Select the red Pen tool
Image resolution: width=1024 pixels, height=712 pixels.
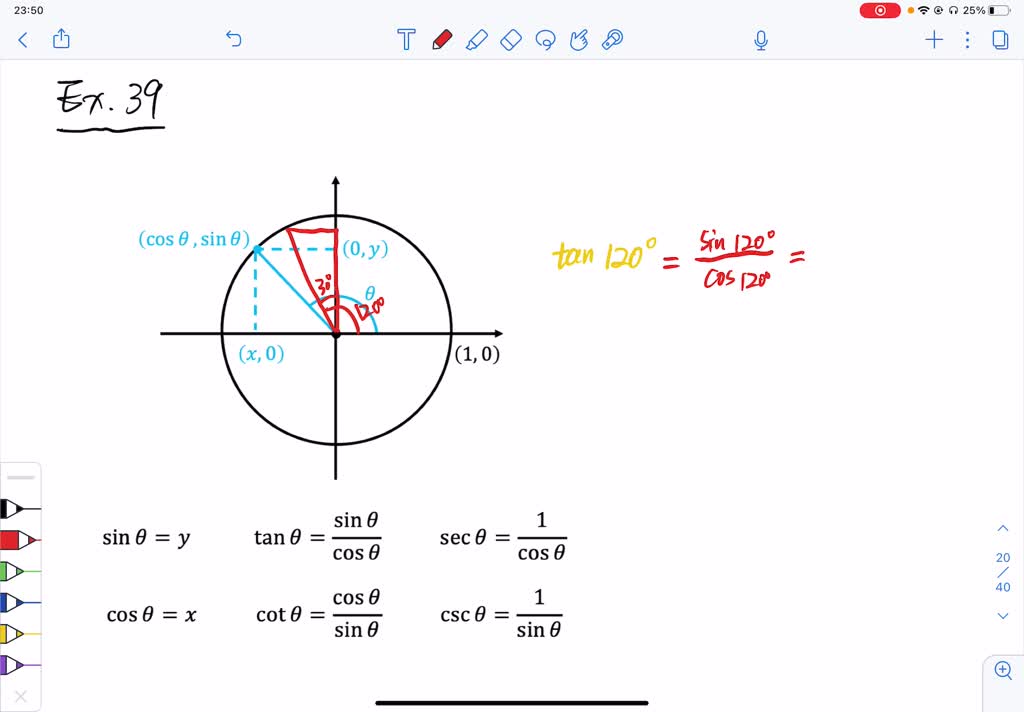442,40
